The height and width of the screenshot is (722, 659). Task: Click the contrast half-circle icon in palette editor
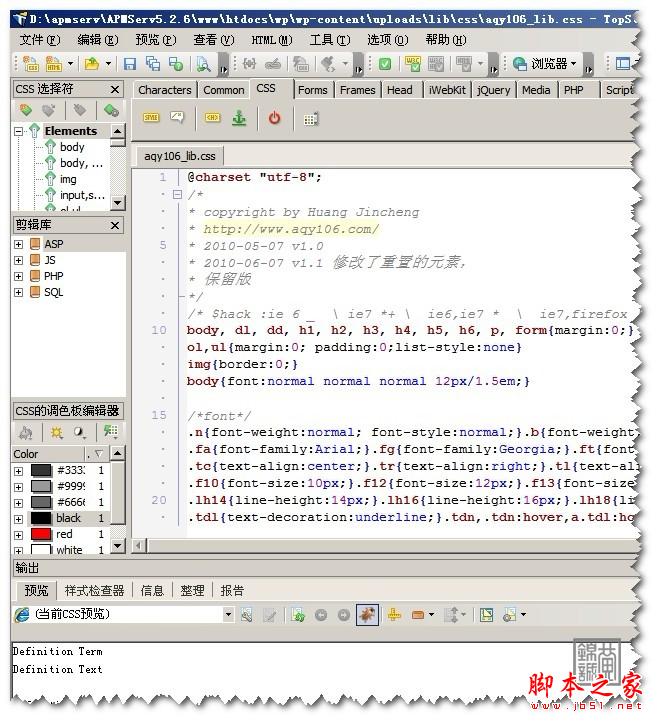tap(80, 433)
